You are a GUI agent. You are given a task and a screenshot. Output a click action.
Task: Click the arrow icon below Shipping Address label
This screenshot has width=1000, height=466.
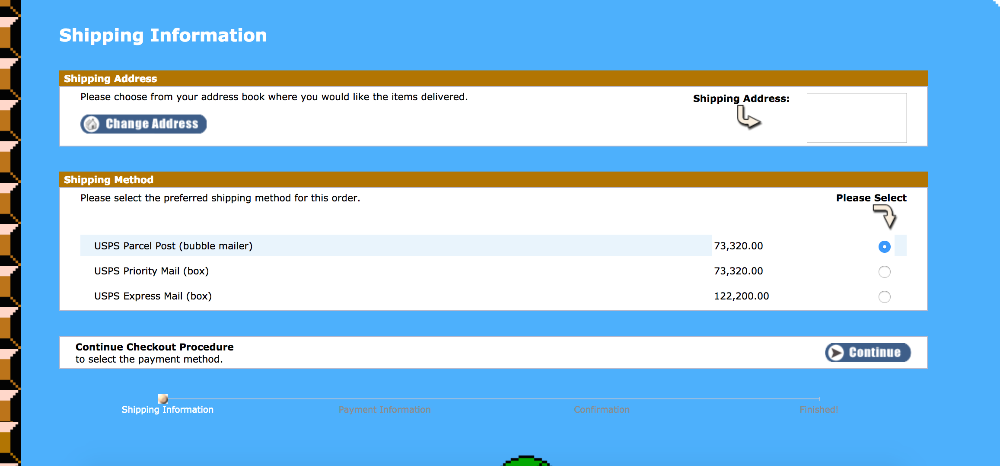pyautogui.click(x=748, y=119)
